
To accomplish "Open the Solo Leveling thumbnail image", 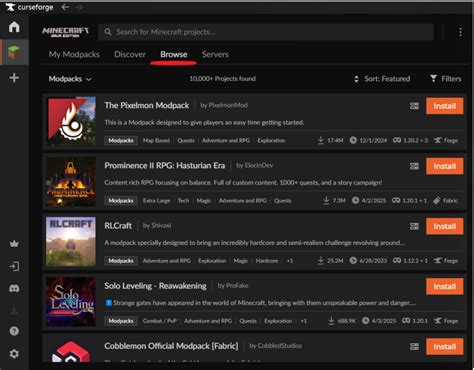I will click(71, 302).
